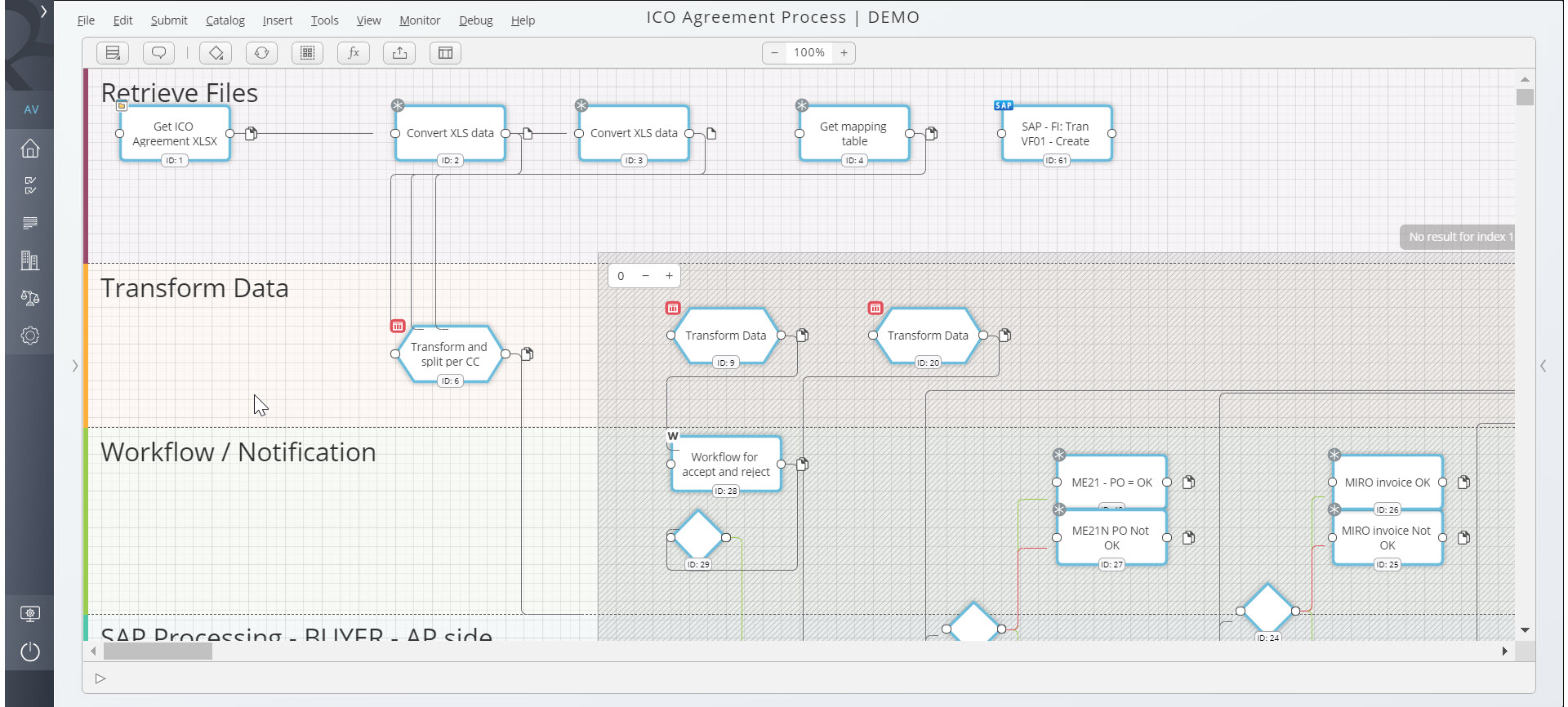1568x707 pixels.
Task: Click the balance scales sidebar icon
Action: 30,298
